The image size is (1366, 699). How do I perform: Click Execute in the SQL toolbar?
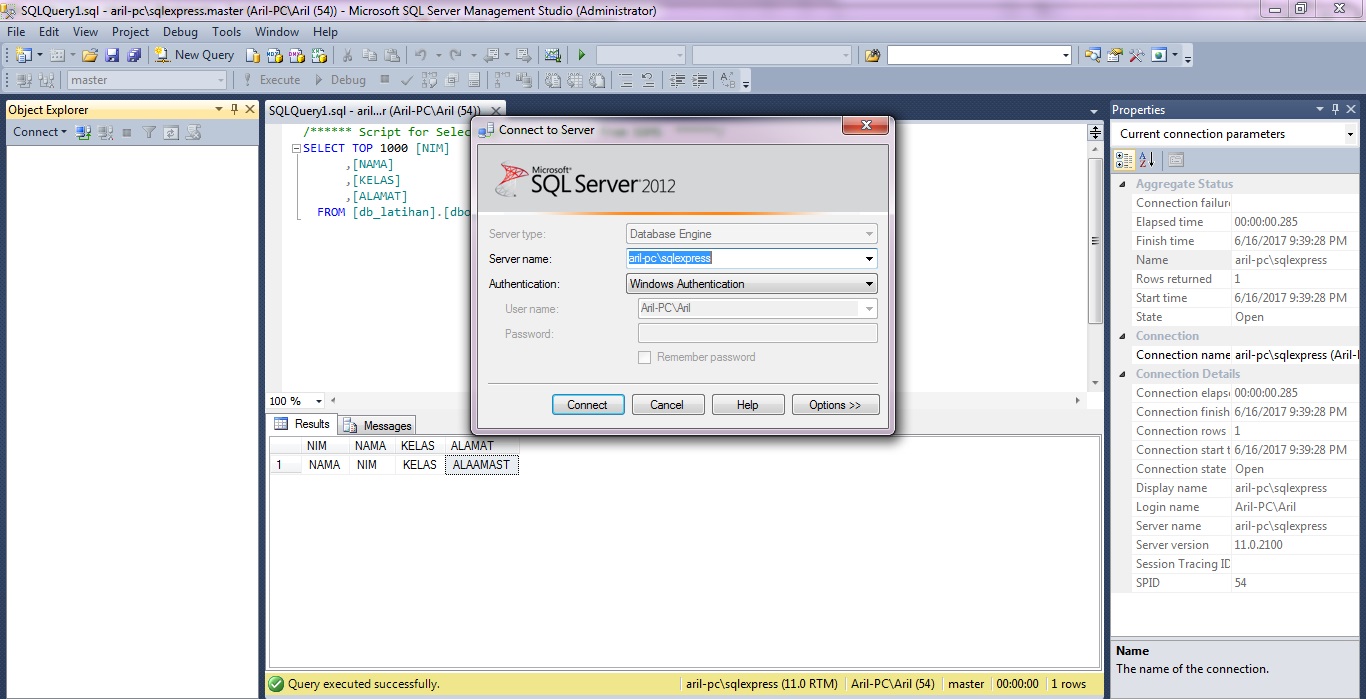271,80
